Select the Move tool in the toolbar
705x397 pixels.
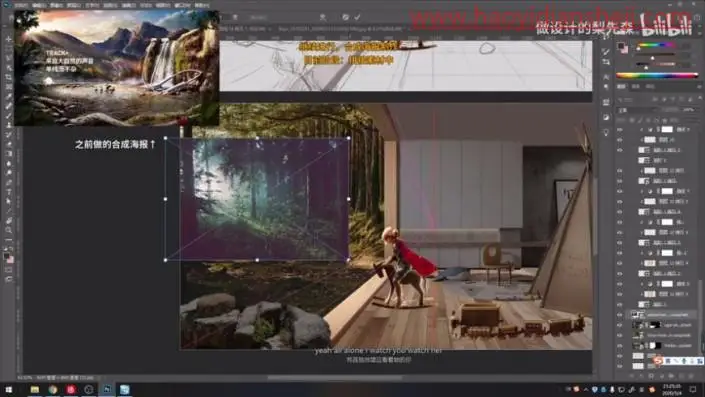(9, 40)
